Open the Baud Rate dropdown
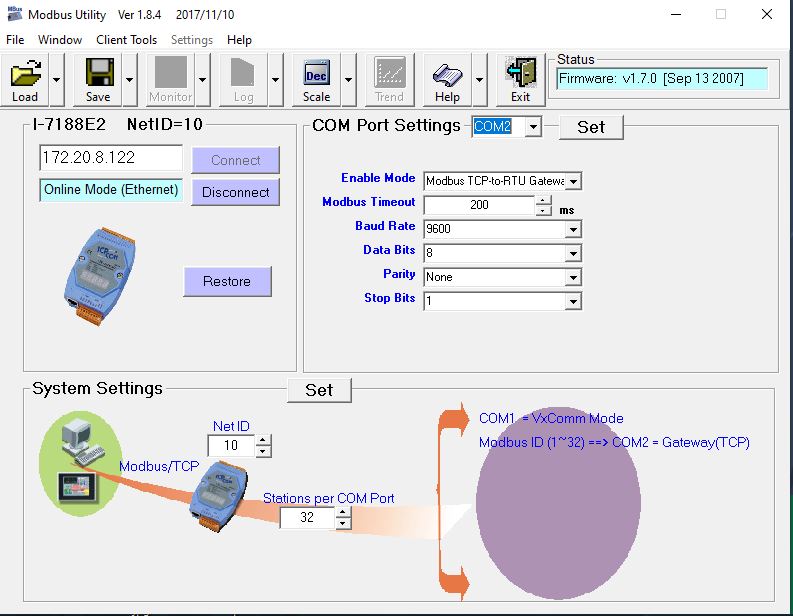This screenshot has height=616, width=793. tap(573, 229)
